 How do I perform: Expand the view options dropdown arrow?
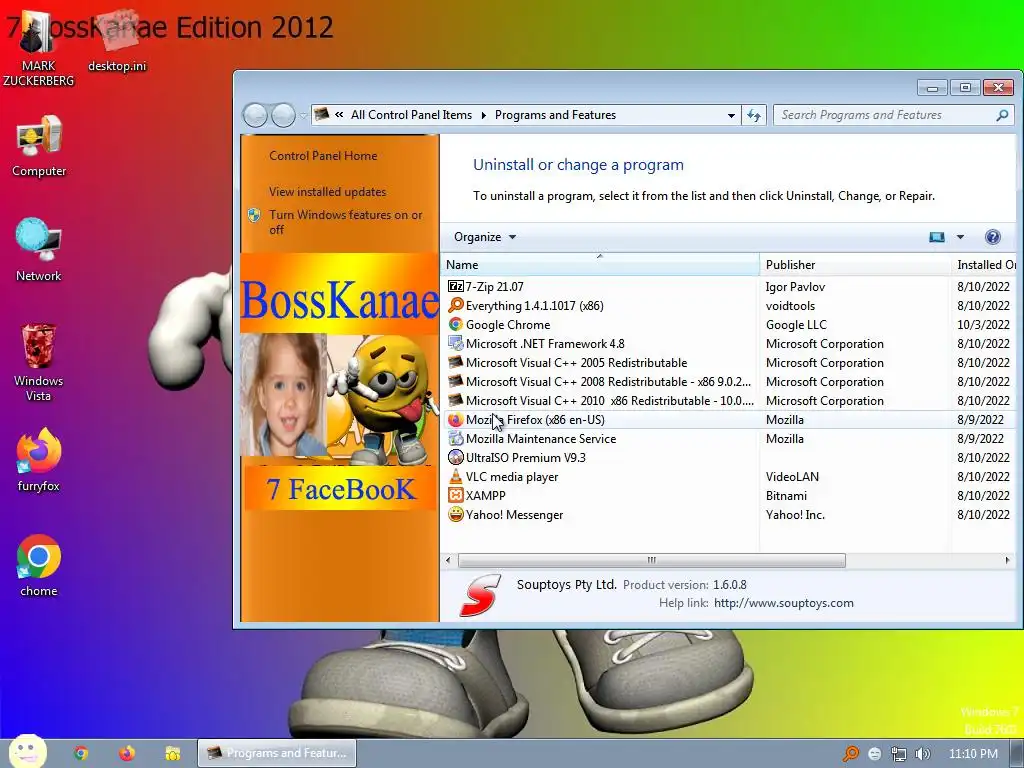(x=960, y=237)
